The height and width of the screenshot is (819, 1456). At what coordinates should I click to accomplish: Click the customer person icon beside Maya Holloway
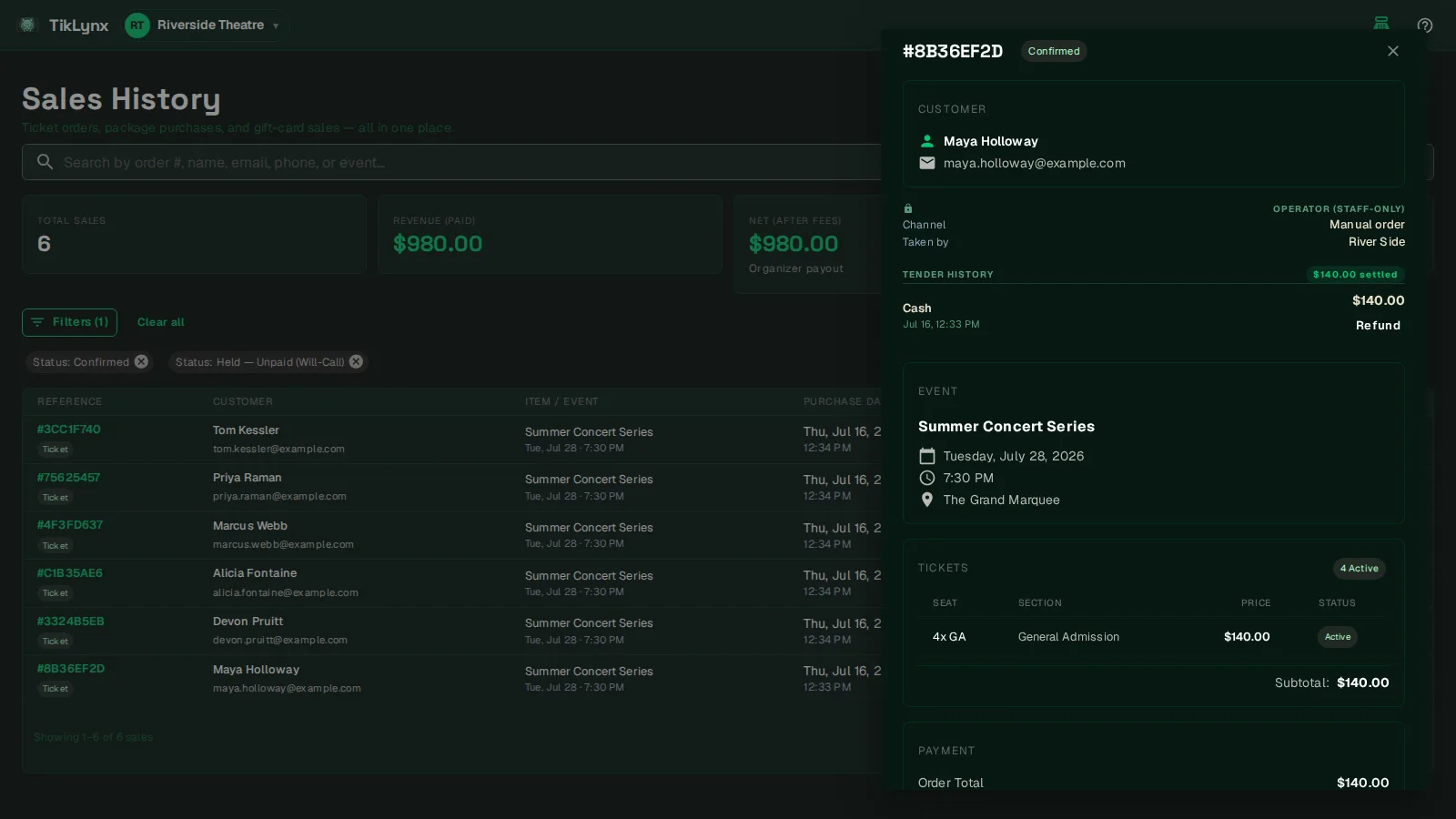point(927,141)
